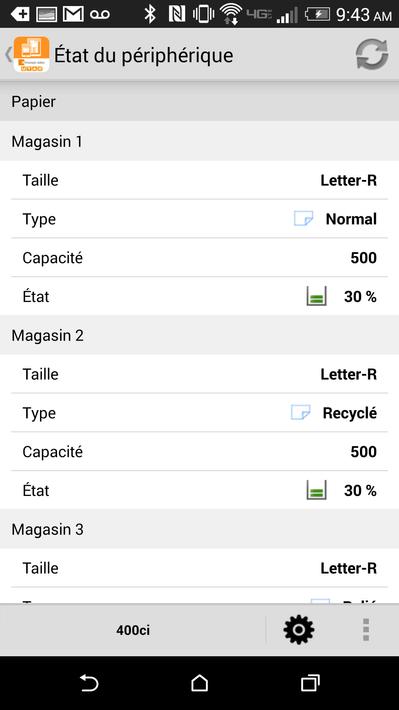
Task: Open the recent apps button
Action: coord(310,683)
